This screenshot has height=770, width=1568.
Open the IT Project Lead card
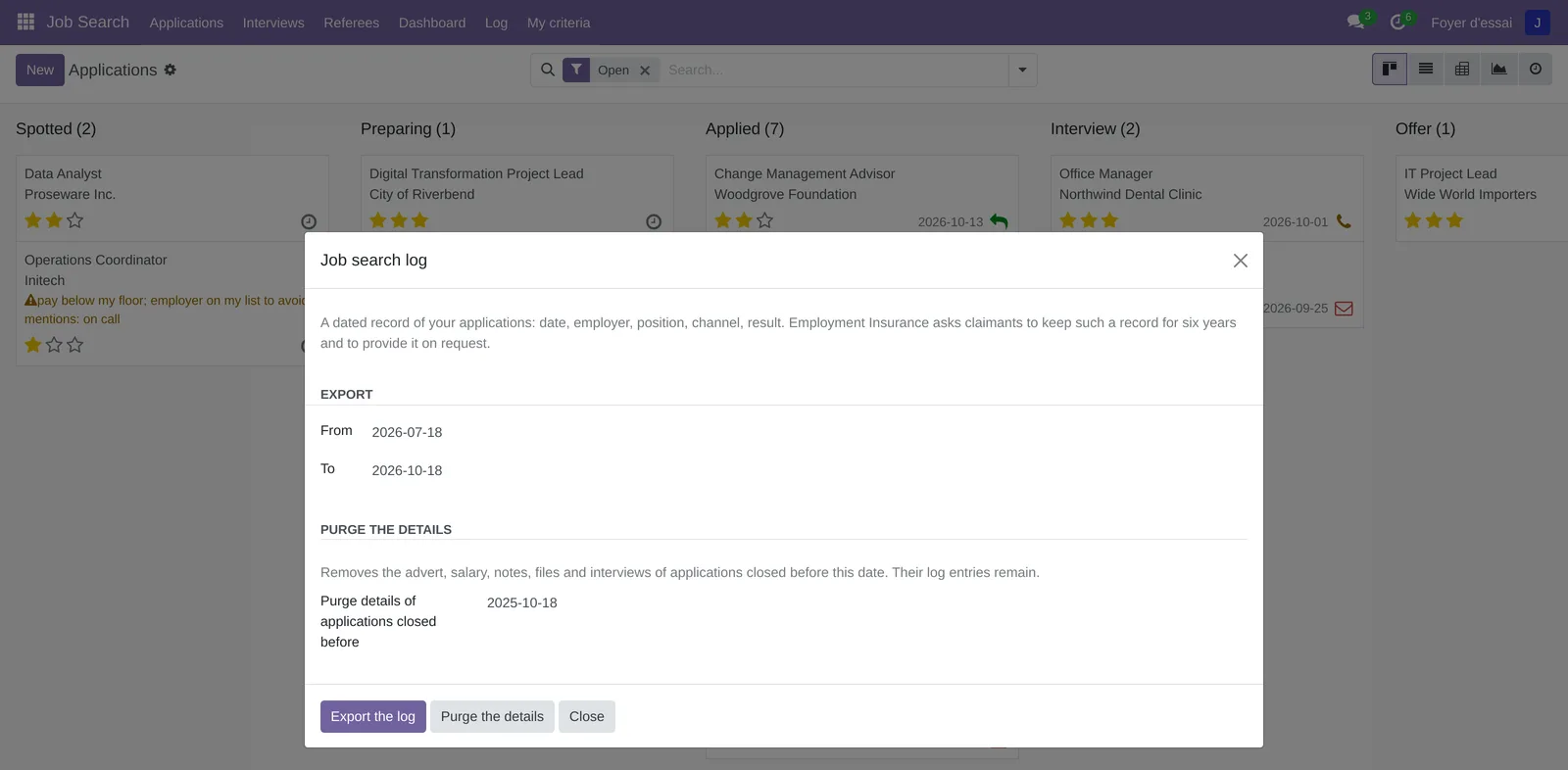pyautogui.click(x=1482, y=198)
